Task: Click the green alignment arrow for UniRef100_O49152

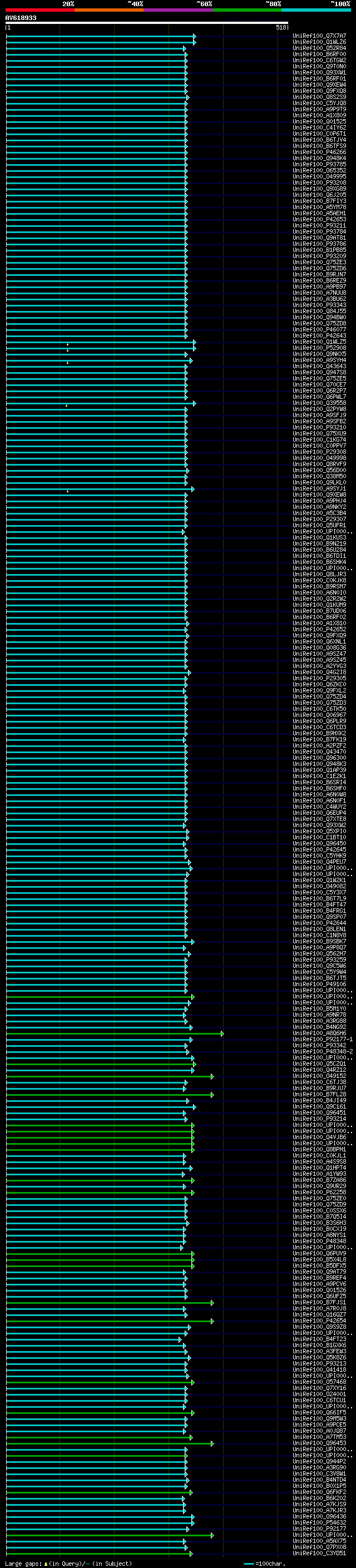Action: pyautogui.click(x=110, y=1076)
